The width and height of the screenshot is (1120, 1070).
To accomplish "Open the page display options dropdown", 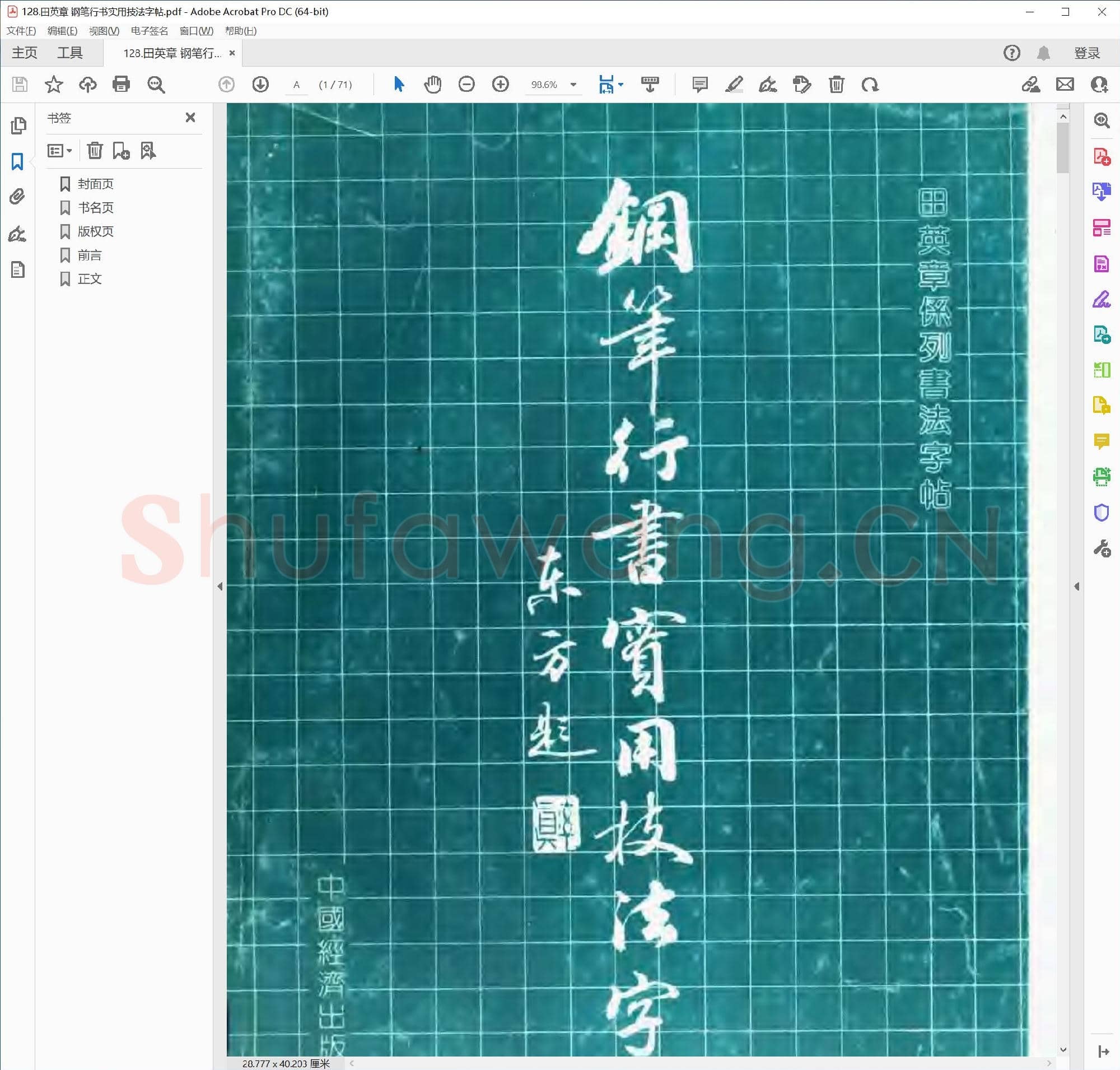I will point(622,85).
